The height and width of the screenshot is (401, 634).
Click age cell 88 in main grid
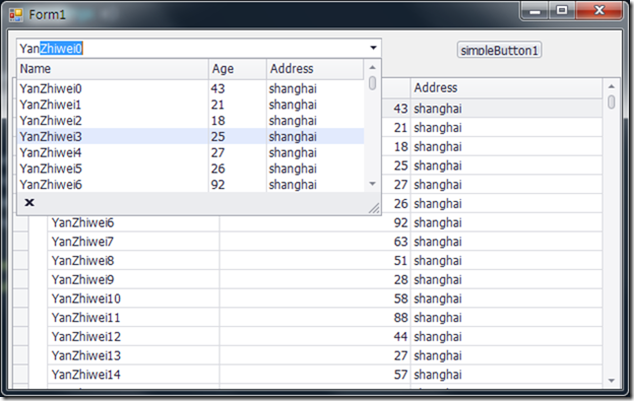(315, 318)
